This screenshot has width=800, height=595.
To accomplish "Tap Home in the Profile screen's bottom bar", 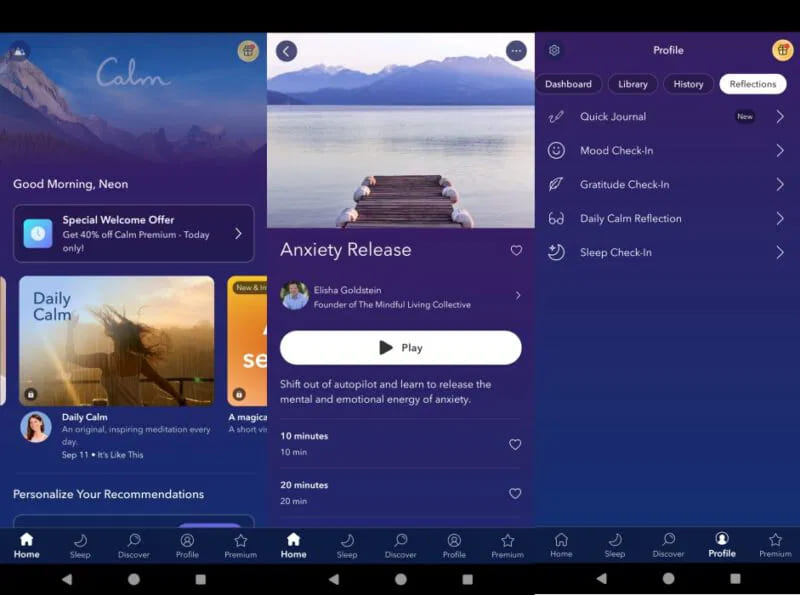I will coord(561,545).
